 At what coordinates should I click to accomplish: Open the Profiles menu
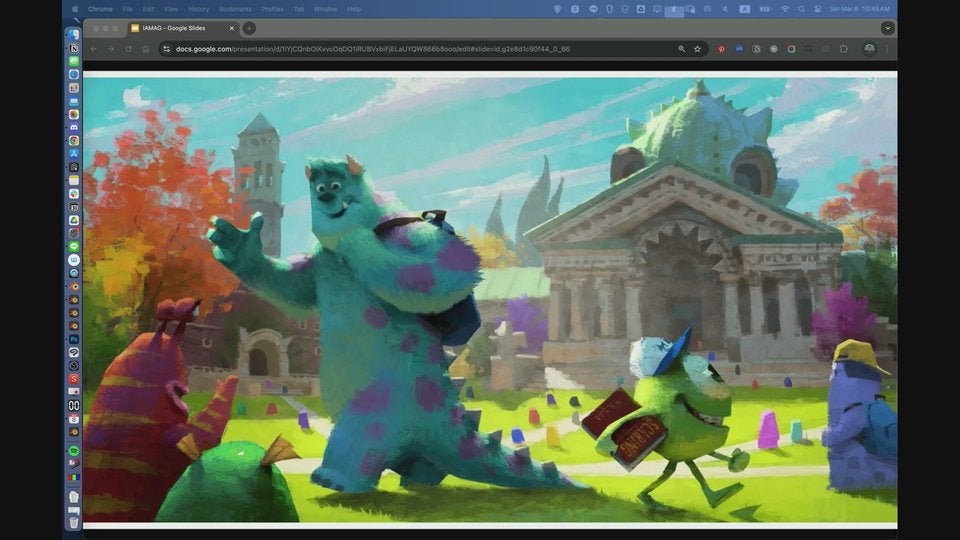tap(272, 9)
